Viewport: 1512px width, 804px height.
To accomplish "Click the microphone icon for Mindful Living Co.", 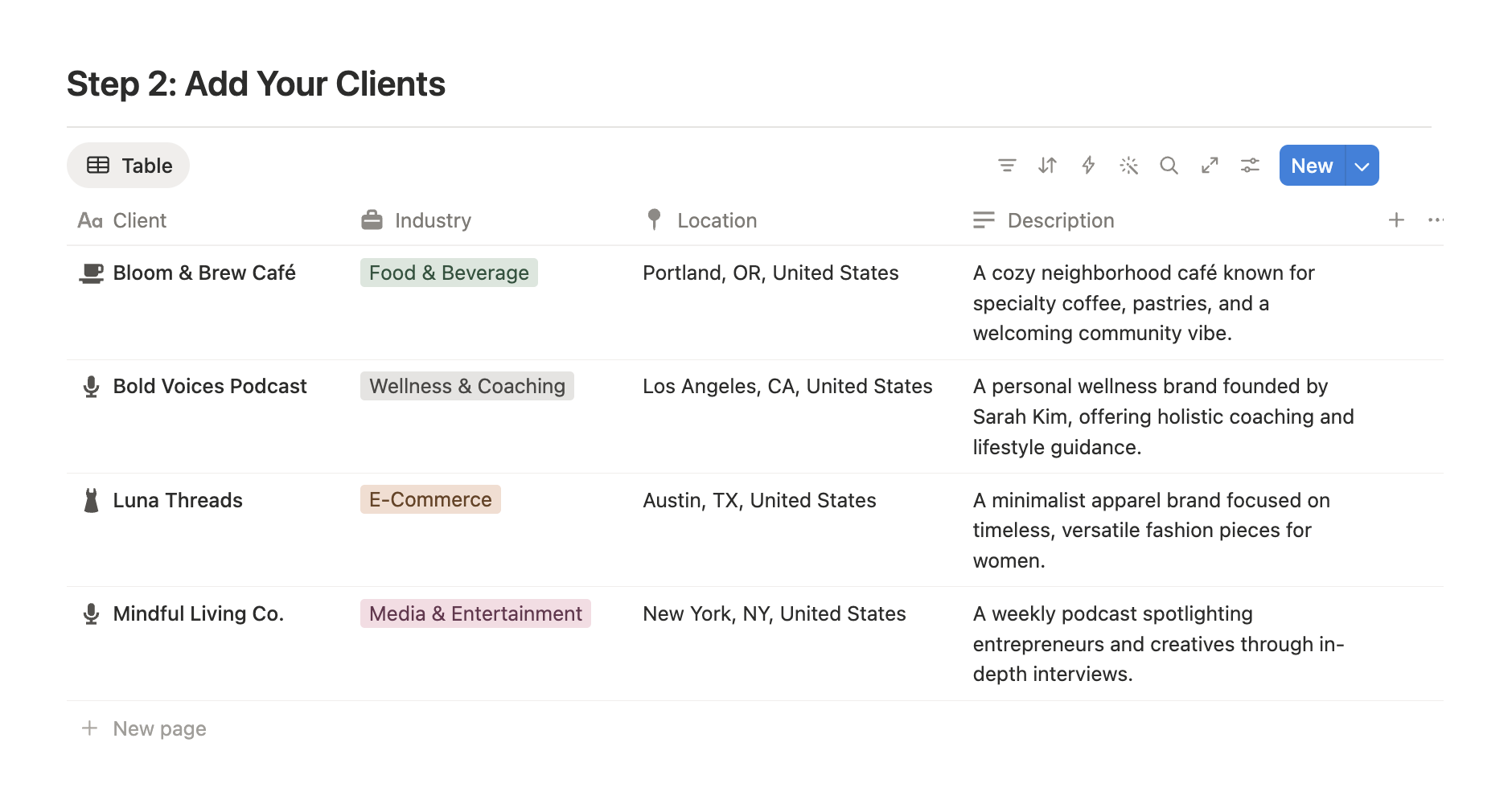I will [92, 614].
